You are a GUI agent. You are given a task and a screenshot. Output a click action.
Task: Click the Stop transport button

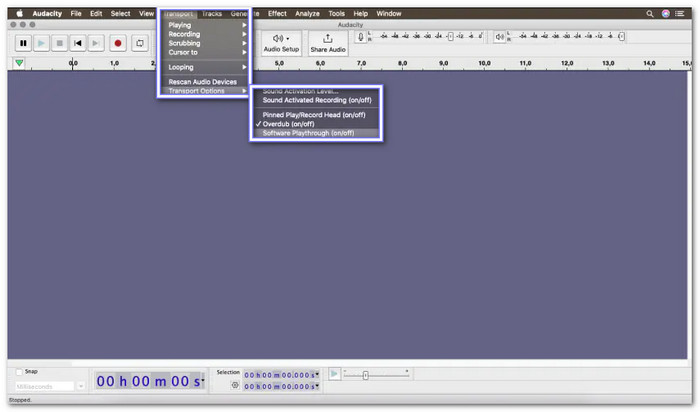59,43
